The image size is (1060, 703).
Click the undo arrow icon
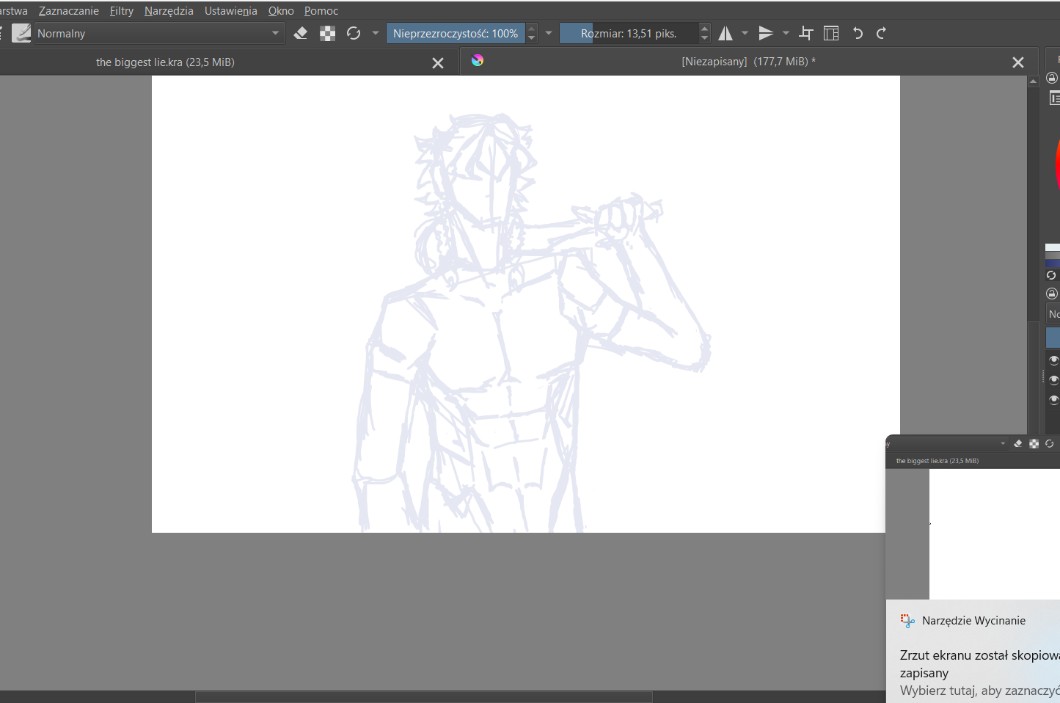coord(857,33)
